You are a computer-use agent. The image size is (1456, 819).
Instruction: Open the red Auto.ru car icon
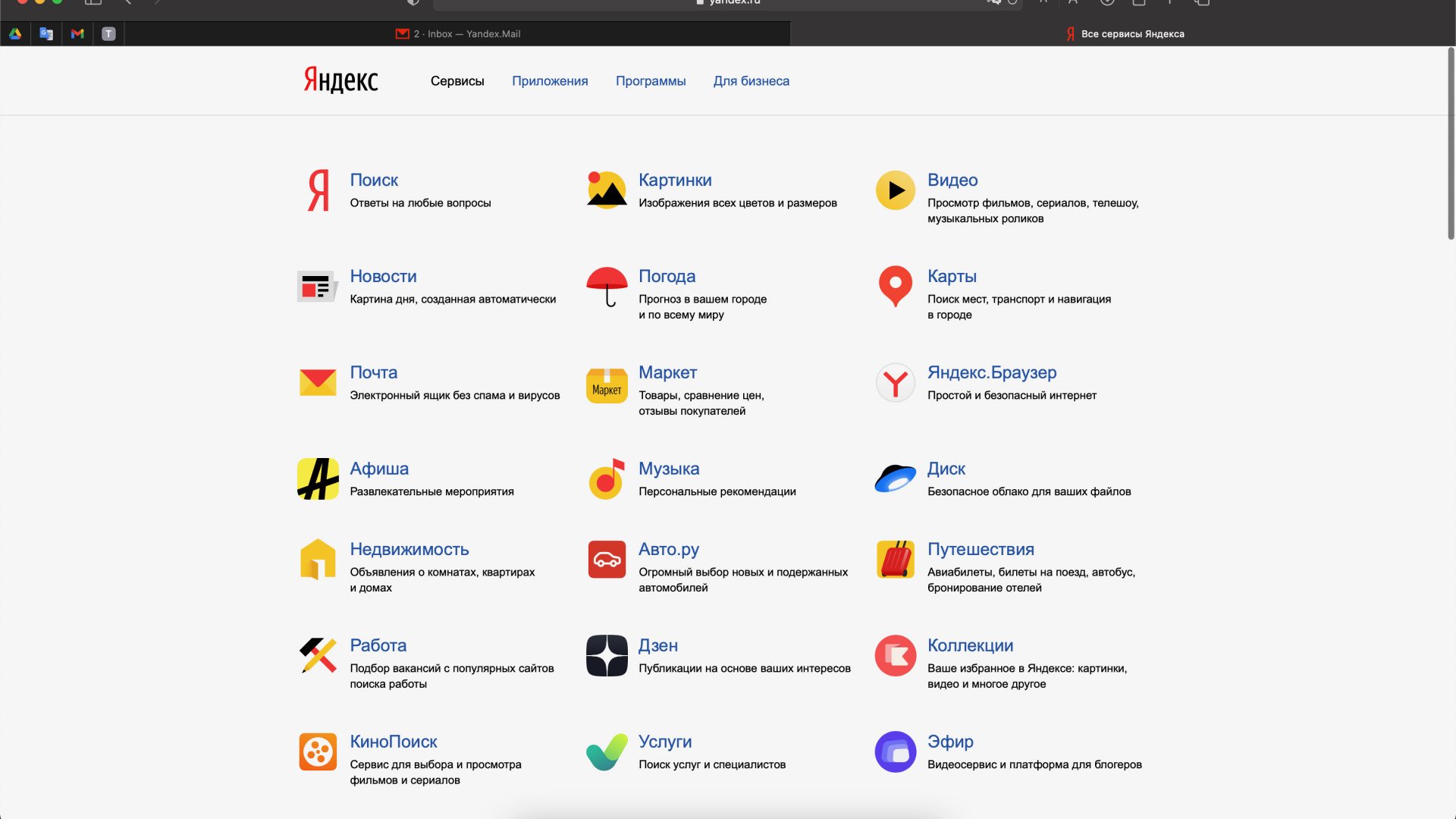click(607, 560)
